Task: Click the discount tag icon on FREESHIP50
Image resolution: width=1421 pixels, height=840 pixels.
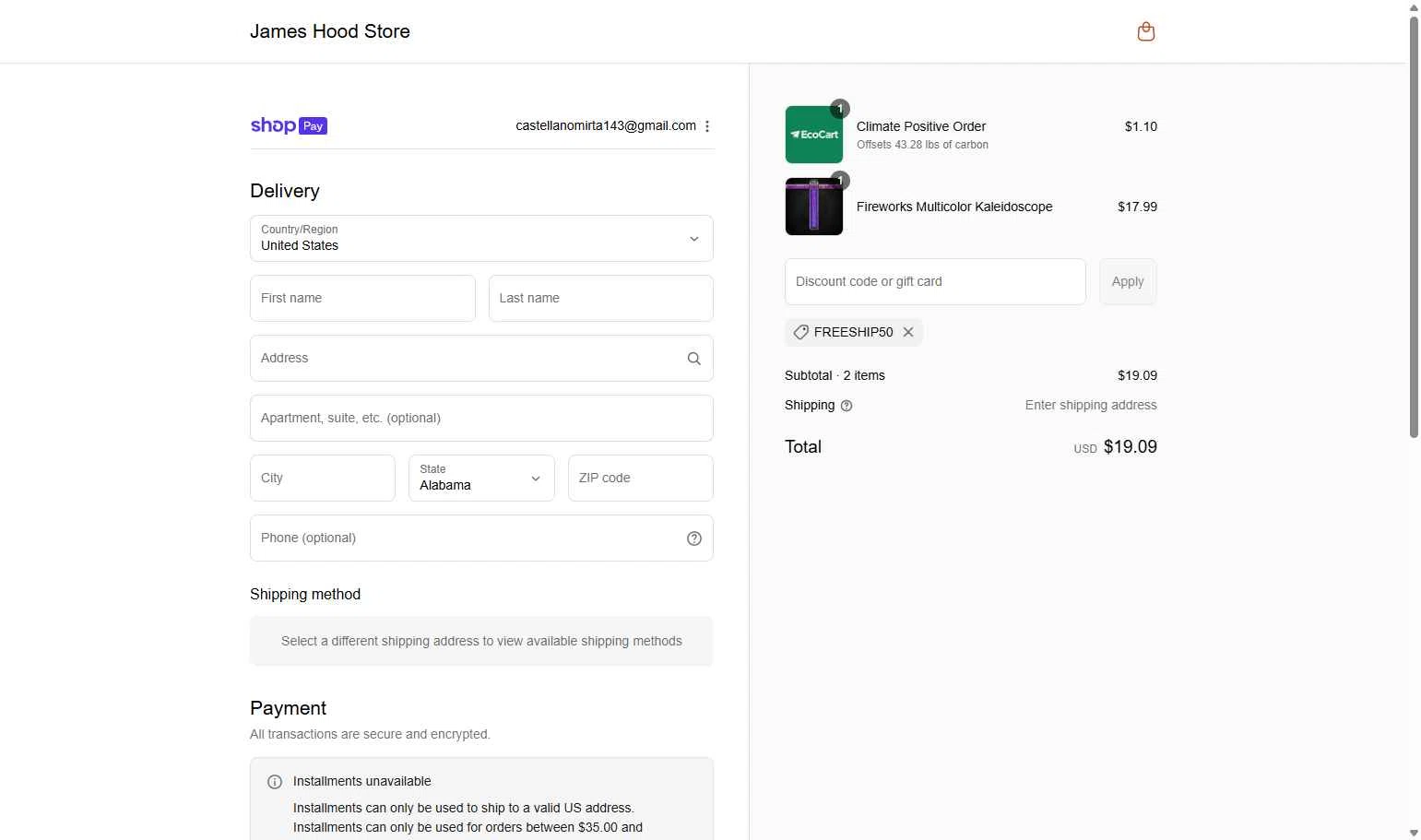Action: click(801, 332)
